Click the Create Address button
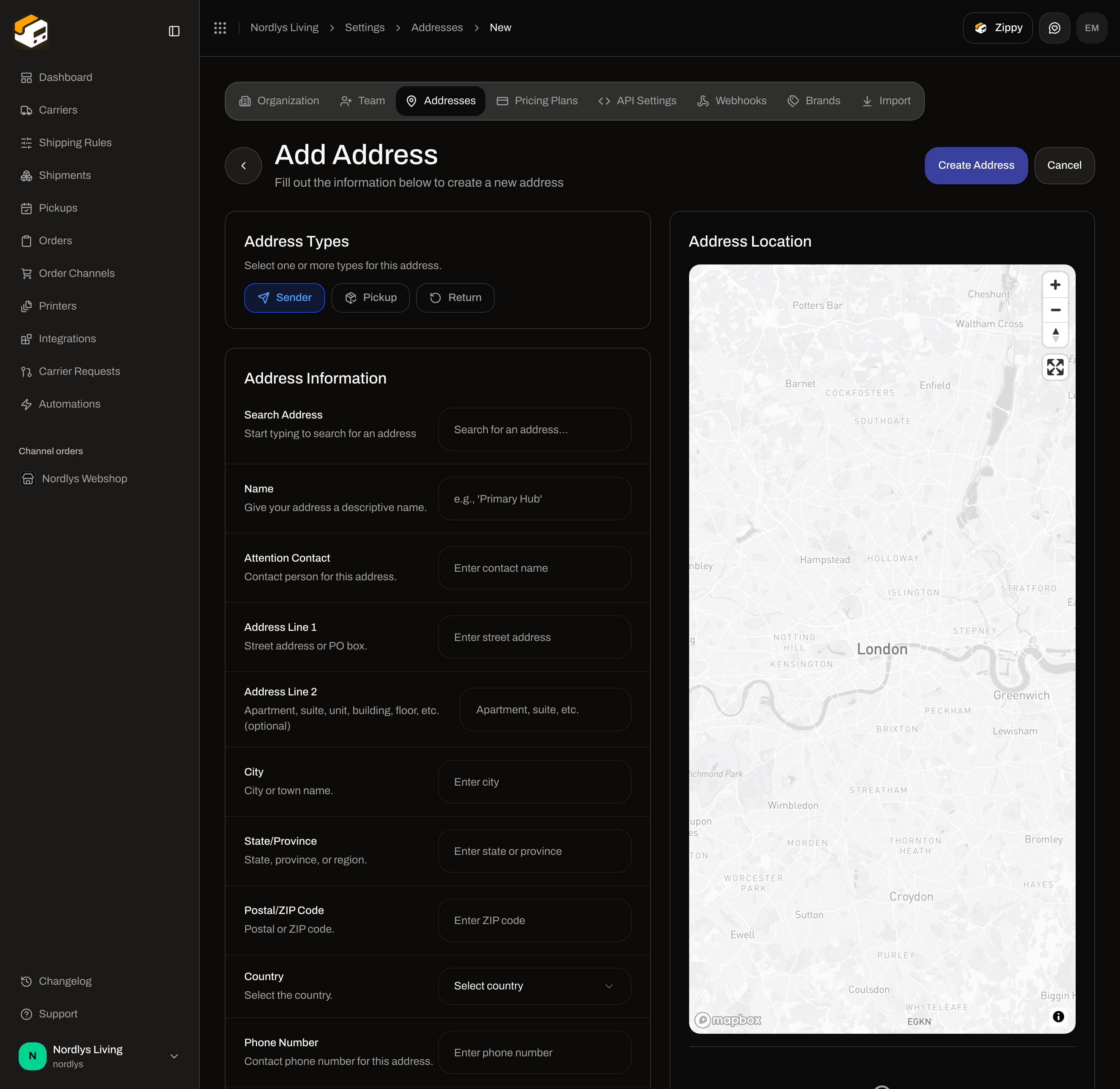The image size is (1120, 1089). pyautogui.click(x=976, y=166)
